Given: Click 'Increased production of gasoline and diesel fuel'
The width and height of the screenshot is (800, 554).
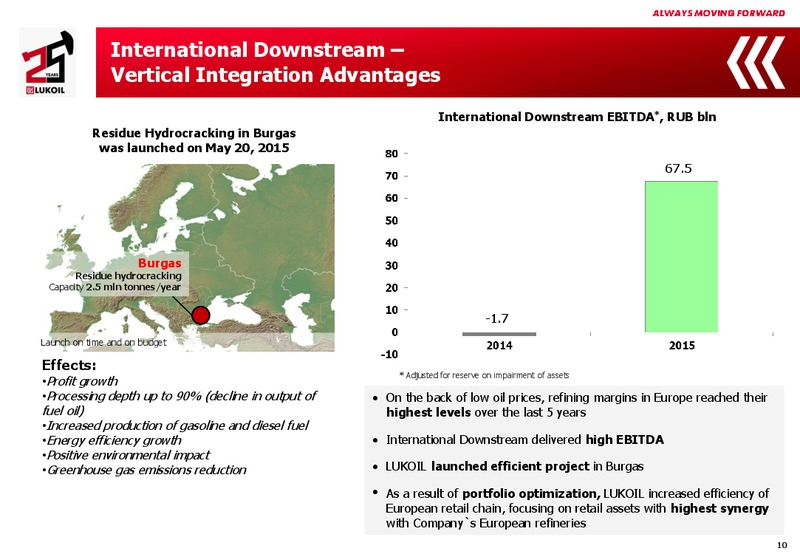Looking at the screenshot, I should [x=176, y=425].
